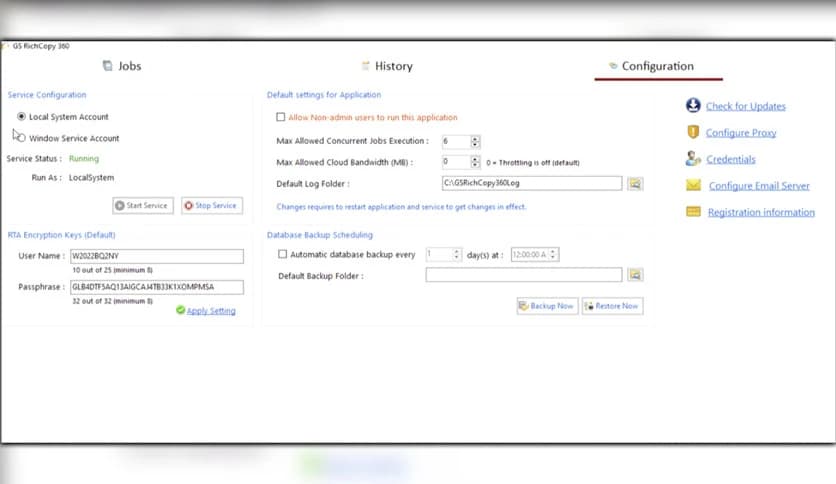Screen dimensions: 836x484
Task: Select Local System Account radio button
Action: tap(21, 116)
